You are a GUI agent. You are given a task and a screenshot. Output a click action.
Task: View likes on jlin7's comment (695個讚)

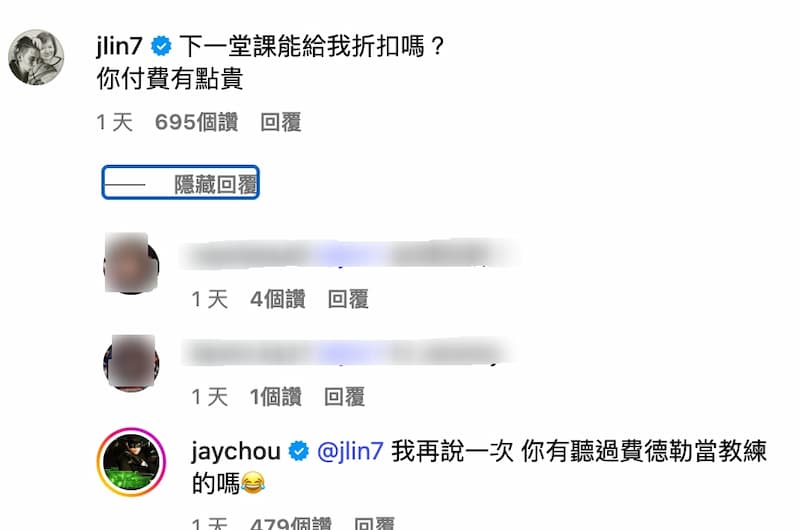click(196, 122)
